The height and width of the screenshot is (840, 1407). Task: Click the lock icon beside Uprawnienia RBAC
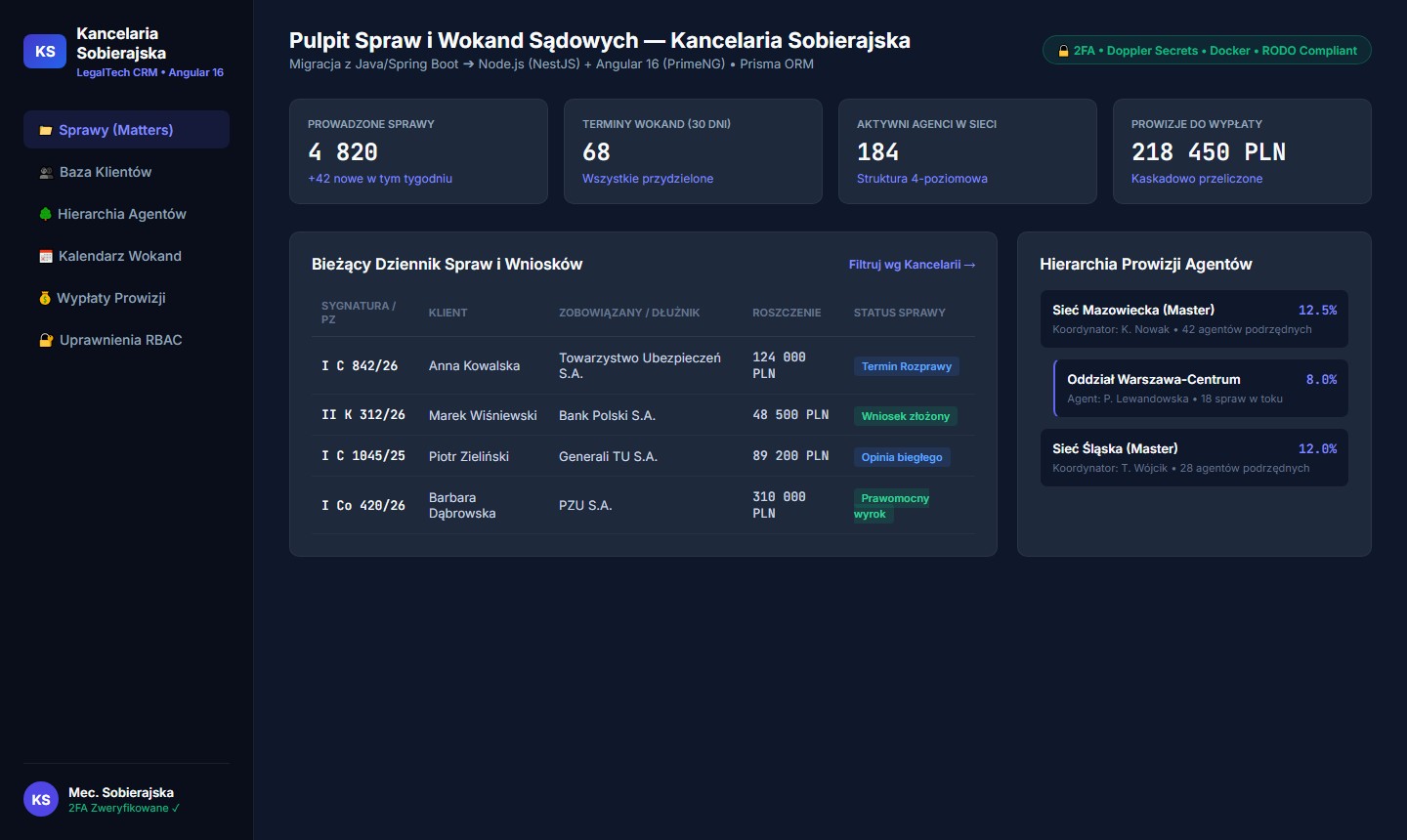pos(46,340)
